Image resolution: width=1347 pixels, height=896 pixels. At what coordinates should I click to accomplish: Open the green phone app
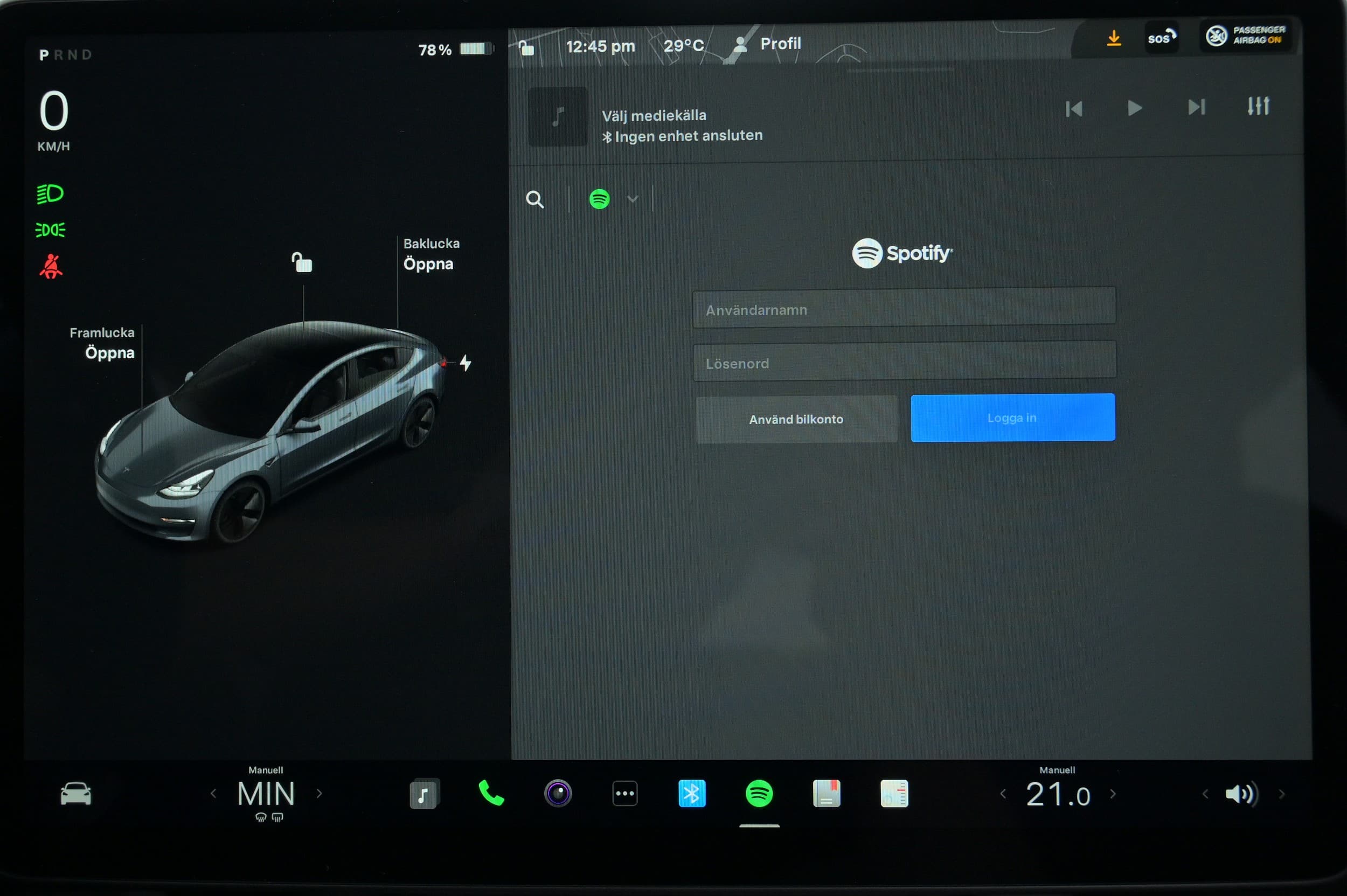[x=491, y=793]
